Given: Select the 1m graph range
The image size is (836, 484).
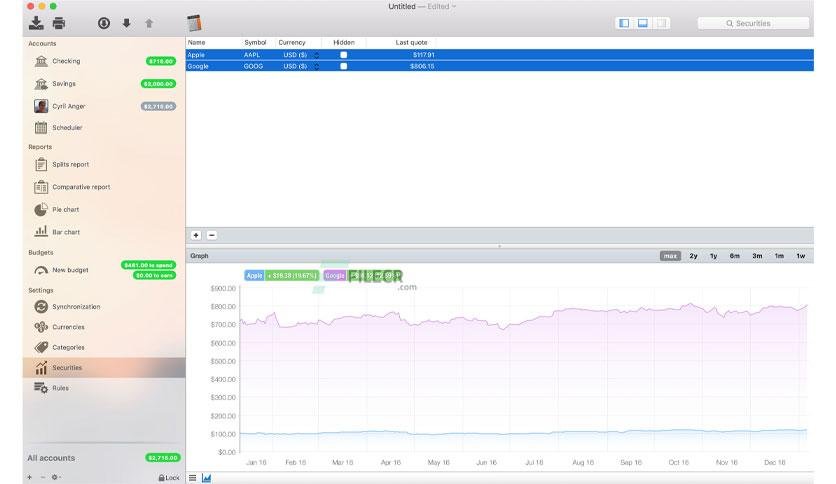Looking at the screenshot, I should (x=779, y=256).
